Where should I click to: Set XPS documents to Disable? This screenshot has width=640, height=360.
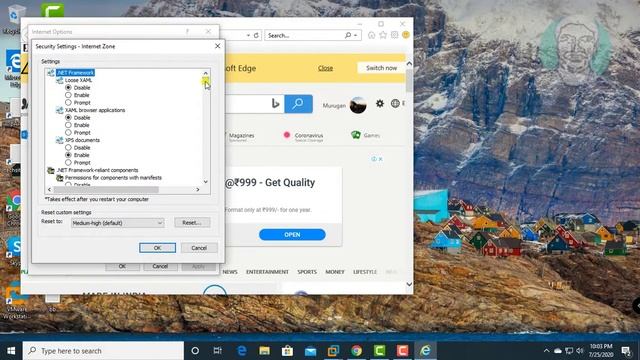(x=68, y=147)
